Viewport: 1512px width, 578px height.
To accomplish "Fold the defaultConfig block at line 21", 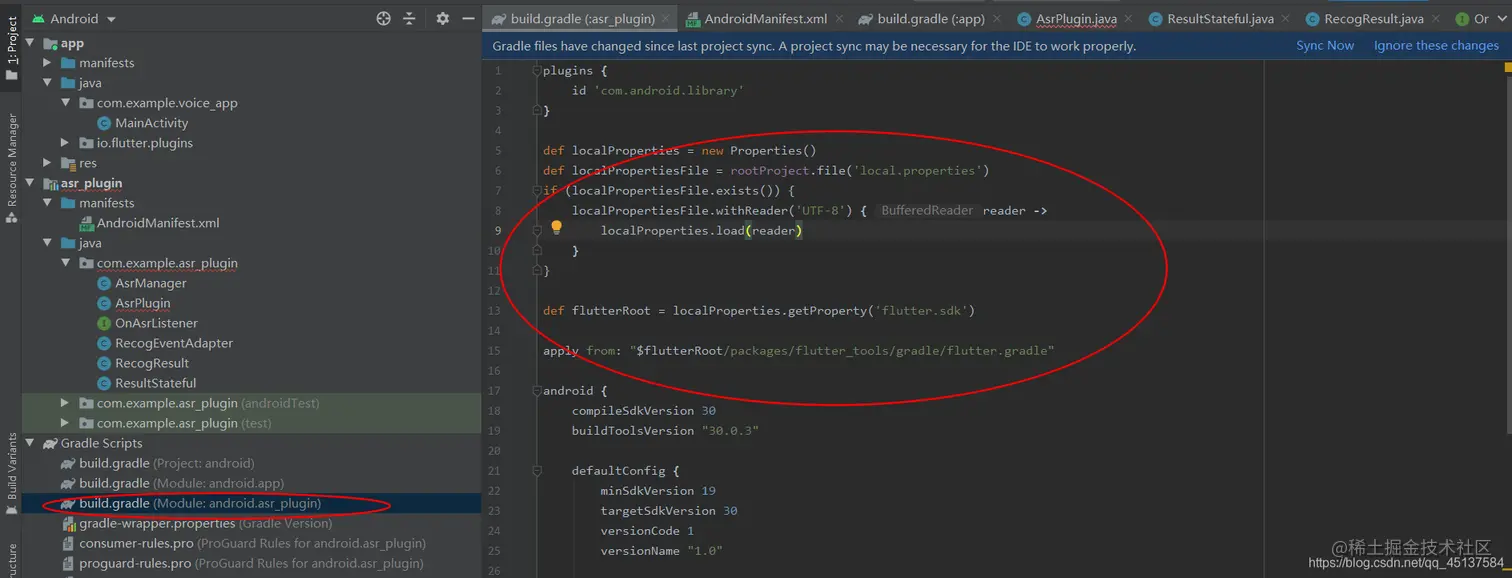I will (536, 470).
